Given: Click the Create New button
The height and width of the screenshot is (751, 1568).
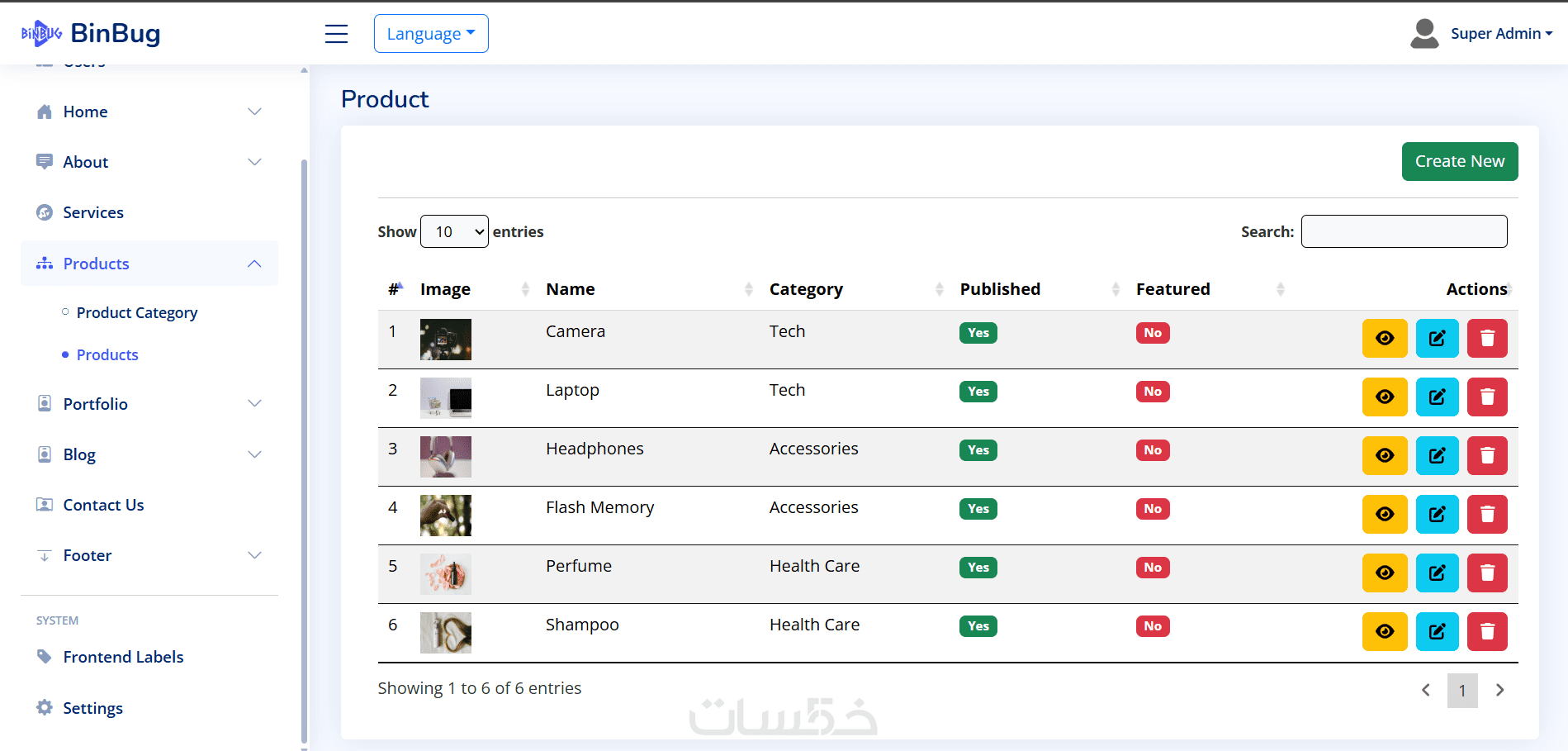Looking at the screenshot, I should coord(1459,161).
